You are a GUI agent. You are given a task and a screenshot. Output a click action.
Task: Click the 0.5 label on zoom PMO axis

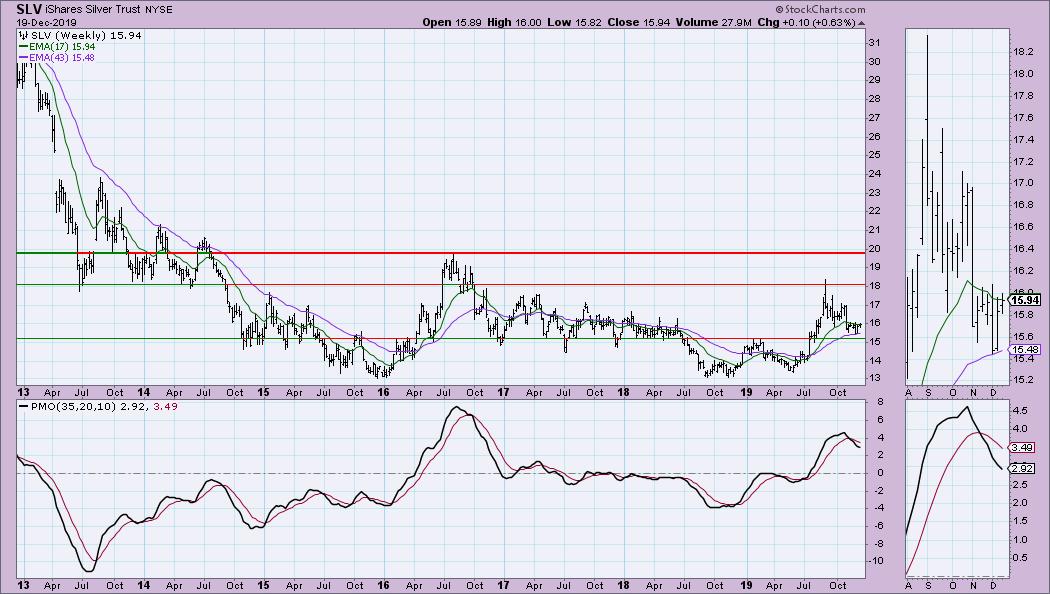1020,558
